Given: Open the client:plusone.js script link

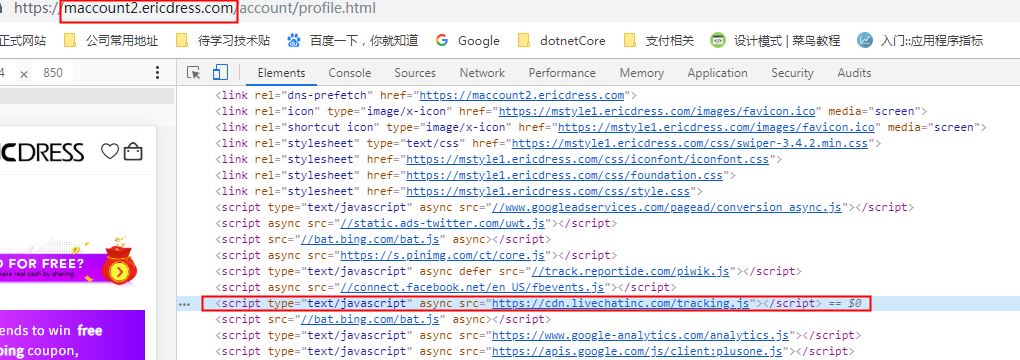Looking at the screenshot, I should point(637,352).
